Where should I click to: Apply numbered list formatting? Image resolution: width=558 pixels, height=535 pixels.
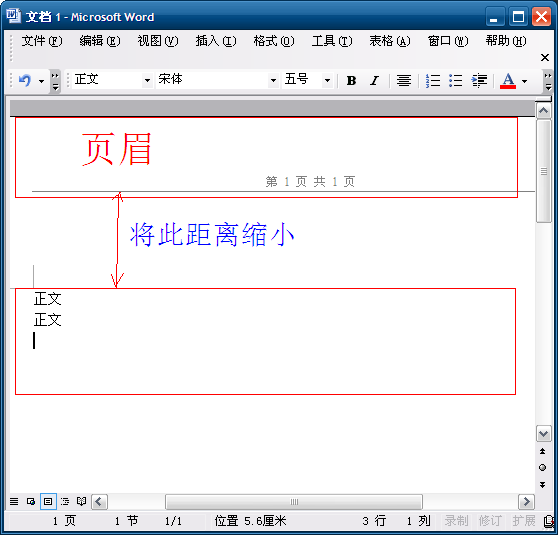point(433,81)
